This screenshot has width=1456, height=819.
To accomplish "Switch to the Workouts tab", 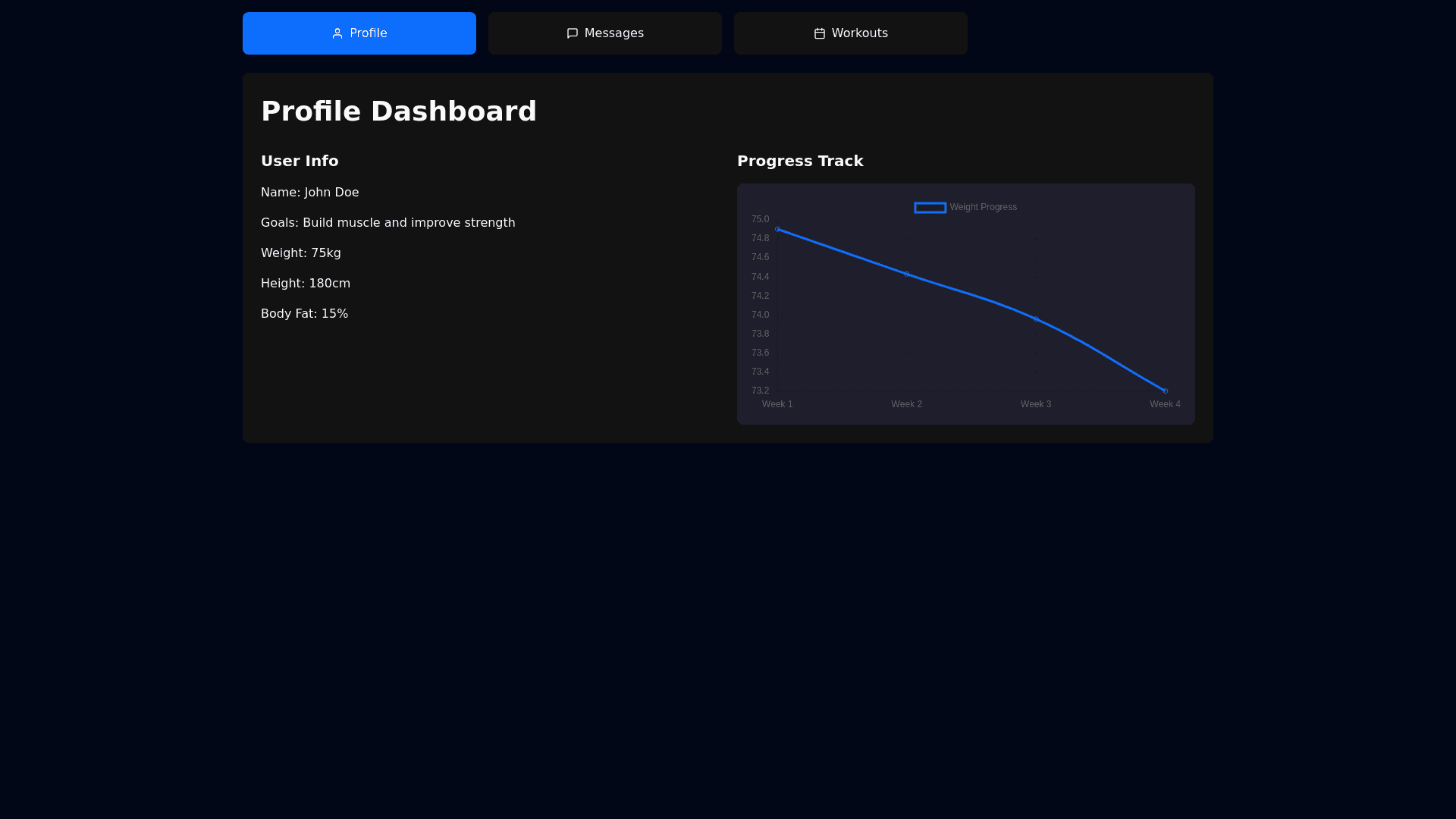I will point(850,33).
